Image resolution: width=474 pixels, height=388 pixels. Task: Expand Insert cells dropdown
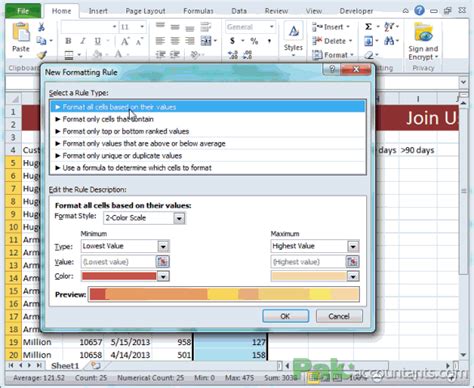point(348,27)
